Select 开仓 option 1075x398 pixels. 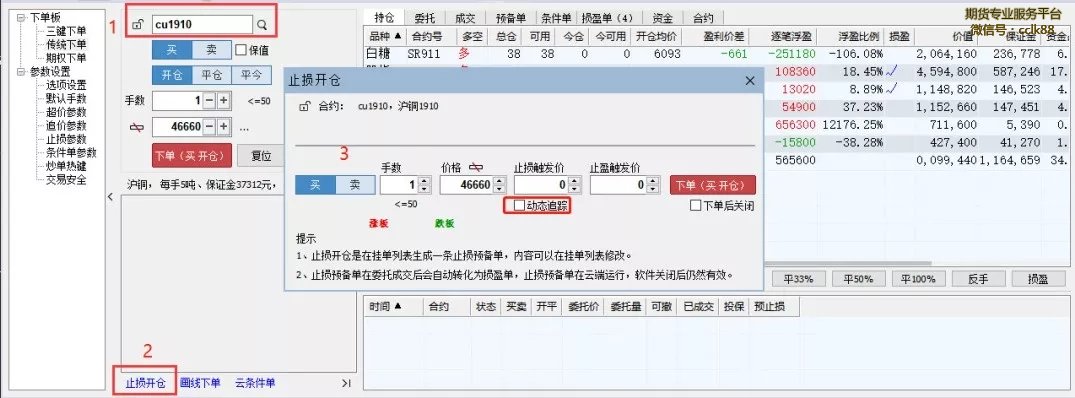pyautogui.click(x=172, y=76)
